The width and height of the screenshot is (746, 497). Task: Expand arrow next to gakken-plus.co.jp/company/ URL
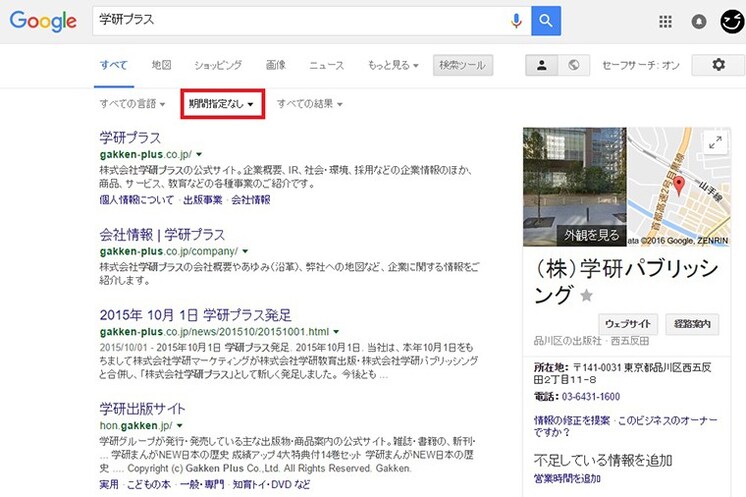click(245, 251)
